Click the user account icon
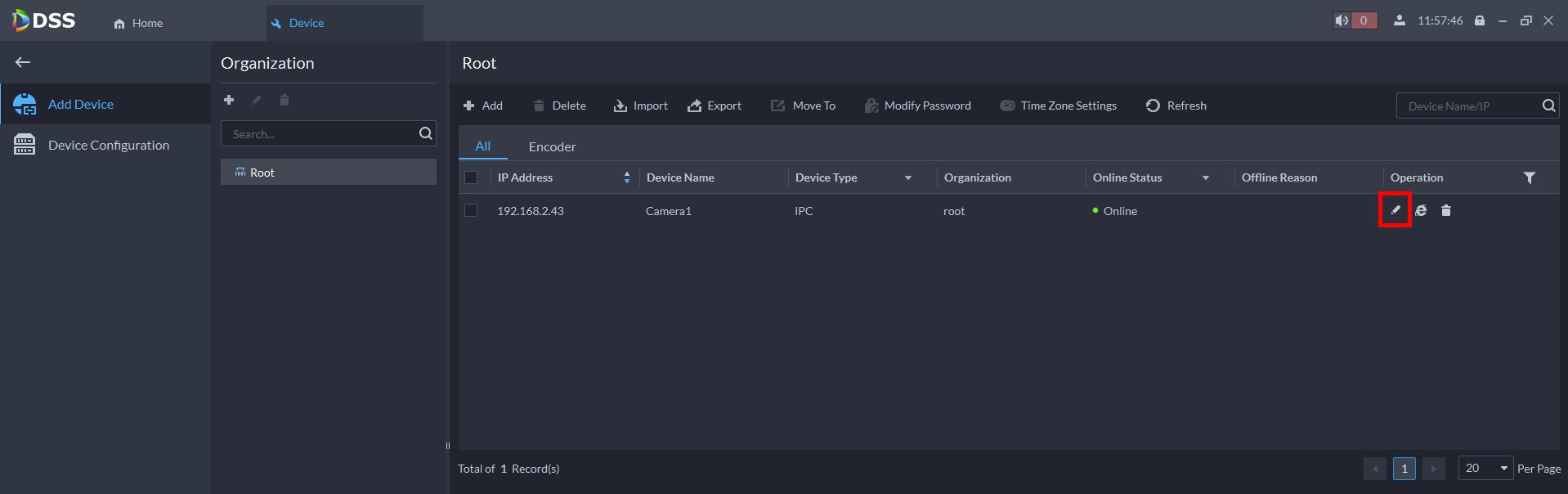Screen dimensions: 1568x494 click(1400, 20)
